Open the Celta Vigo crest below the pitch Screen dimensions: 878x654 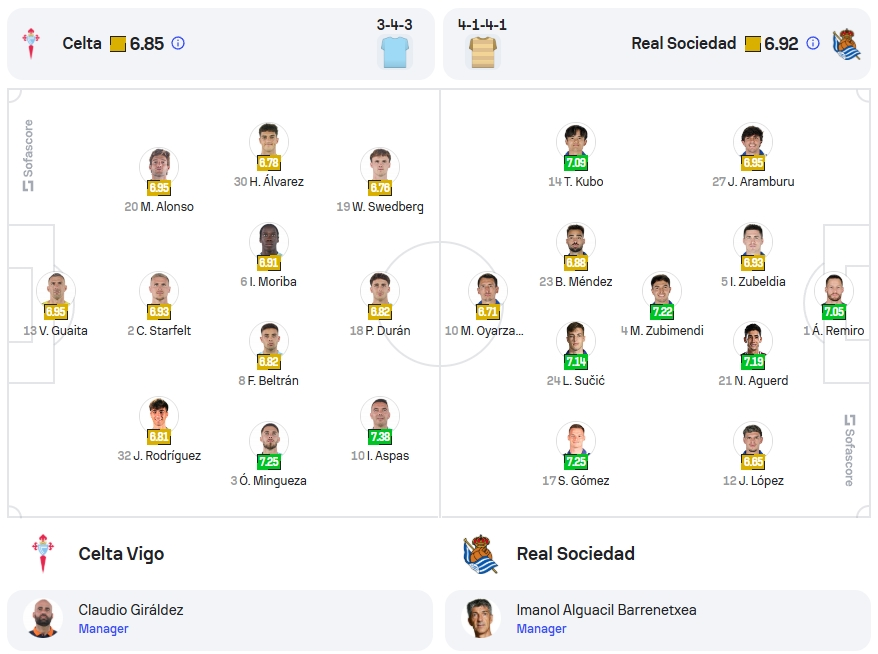43,553
